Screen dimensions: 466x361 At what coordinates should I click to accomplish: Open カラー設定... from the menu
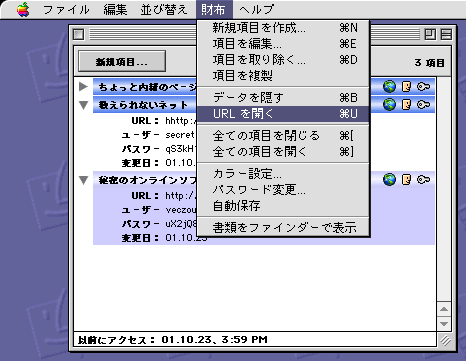283,174
